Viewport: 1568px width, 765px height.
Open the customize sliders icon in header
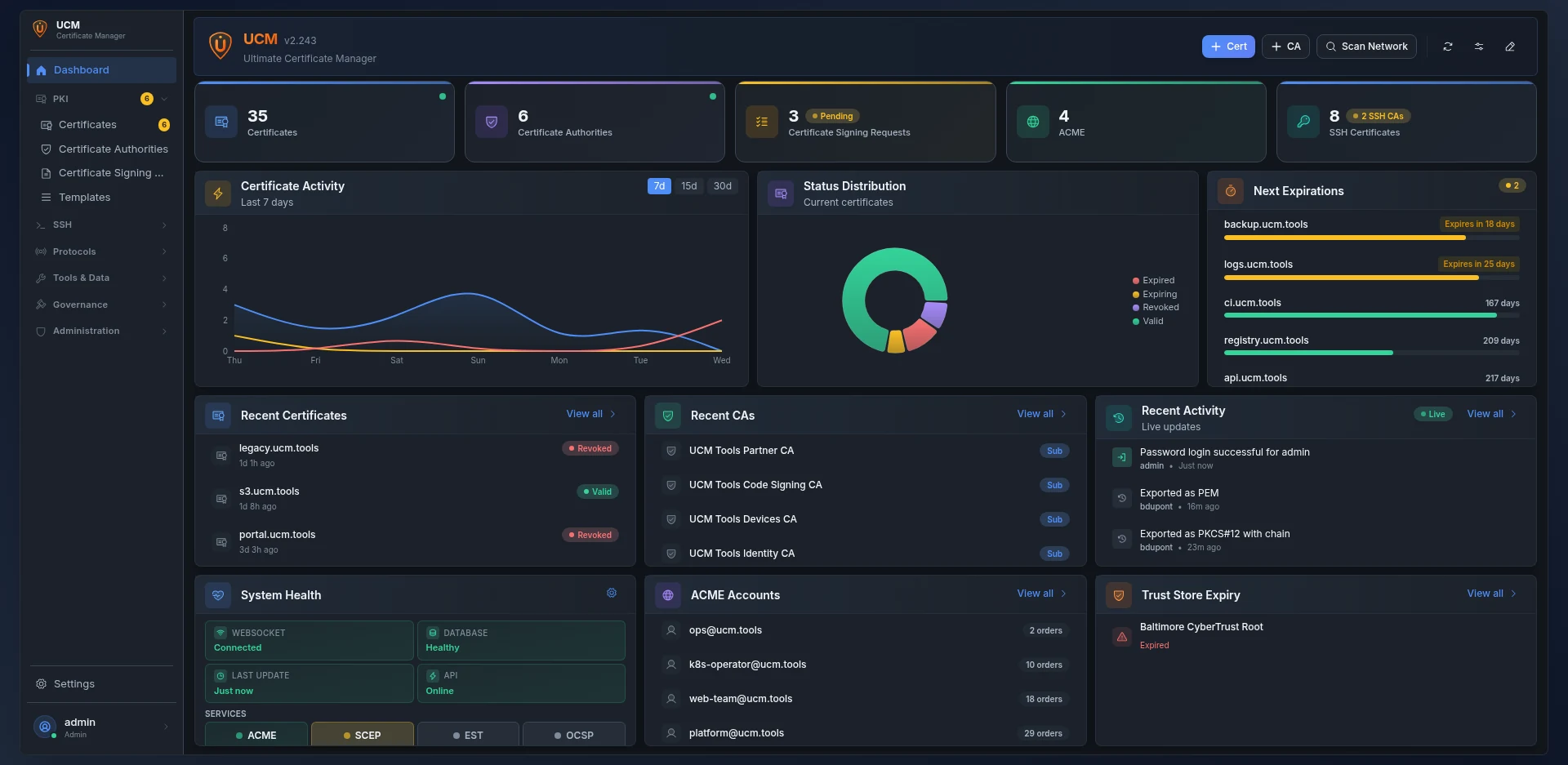pos(1478,47)
